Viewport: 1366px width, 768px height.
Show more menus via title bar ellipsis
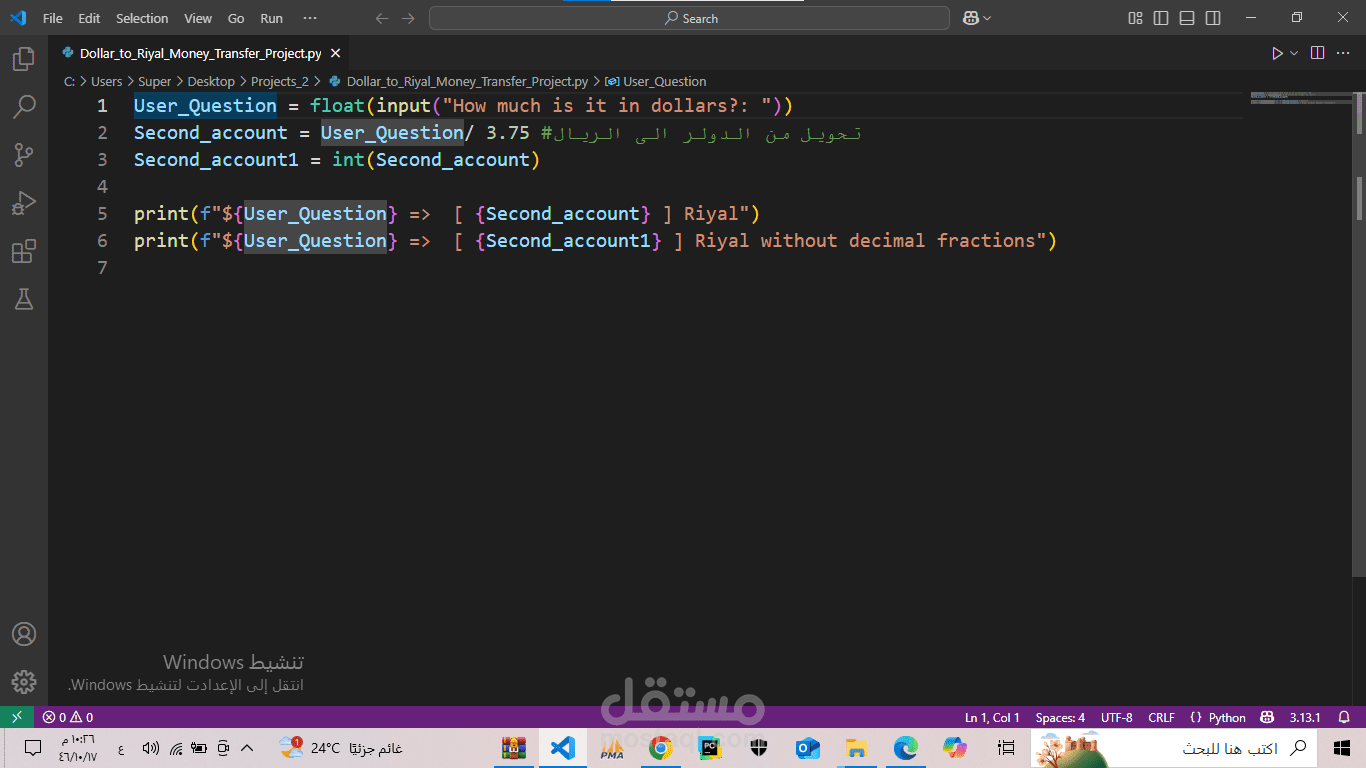[x=310, y=18]
